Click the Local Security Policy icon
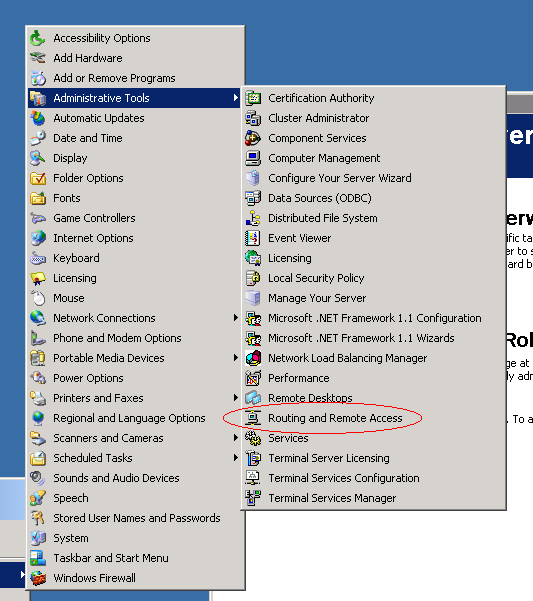Image resolution: width=533 pixels, height=601 pixels. [x=253, y=278]
